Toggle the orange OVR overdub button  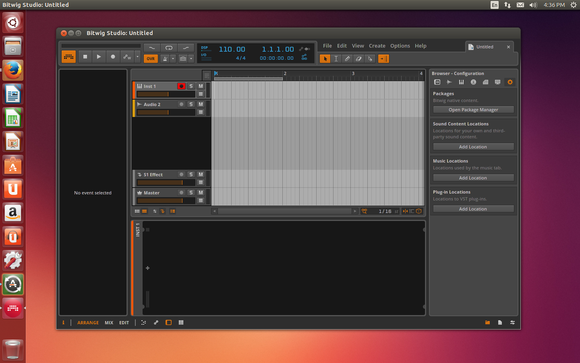click(151, 58)
